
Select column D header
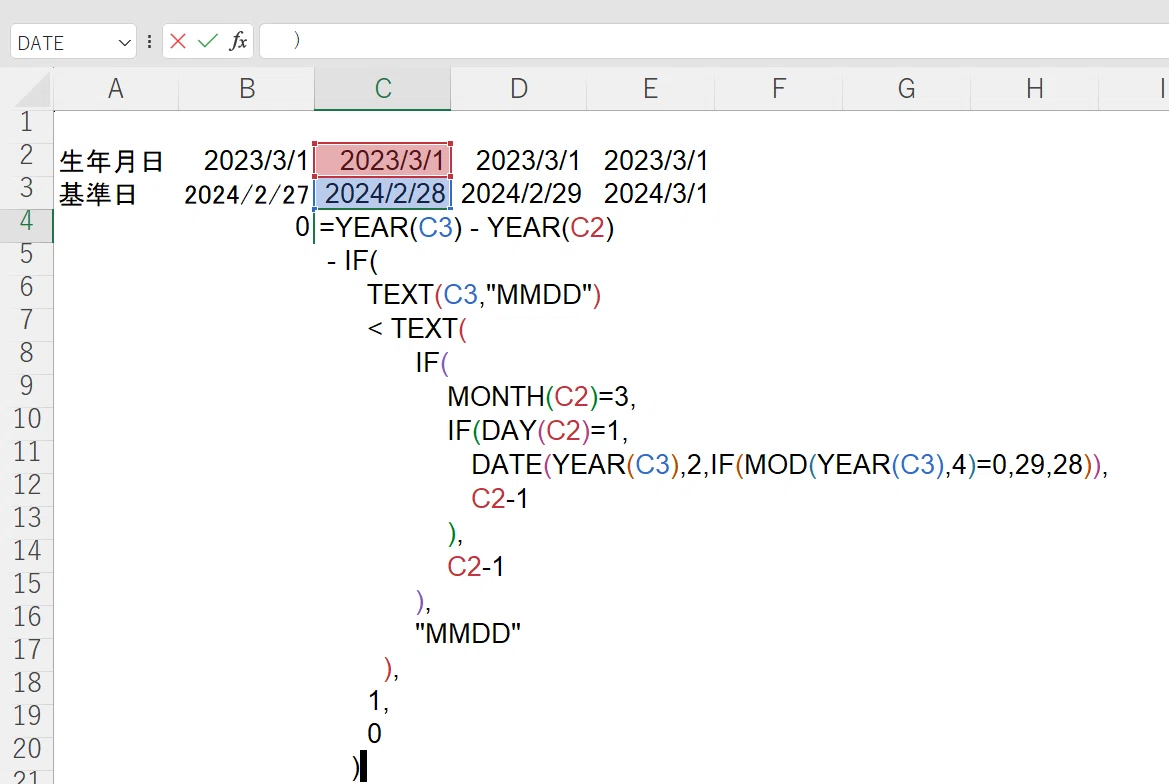click(519, 89)
